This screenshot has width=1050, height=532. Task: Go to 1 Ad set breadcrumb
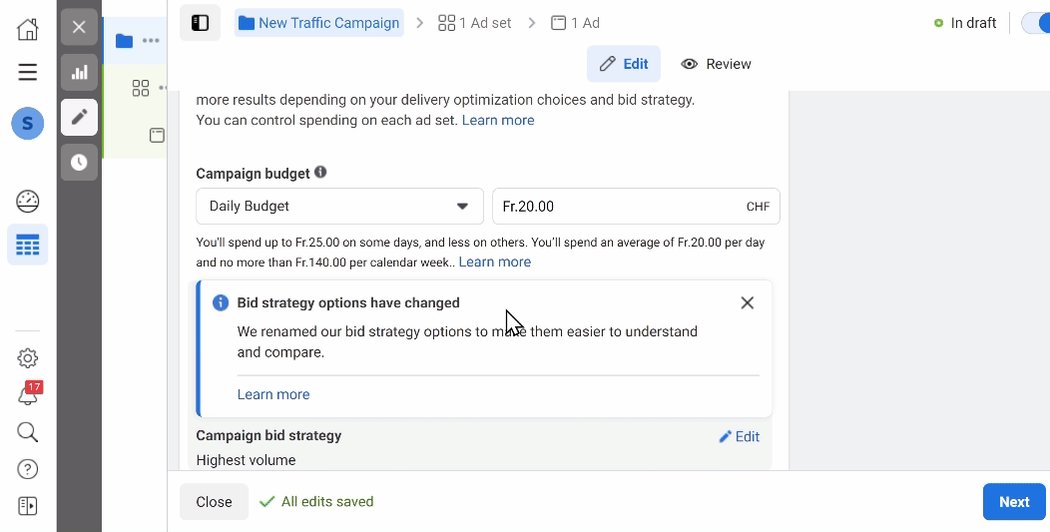tap(475, 23)
